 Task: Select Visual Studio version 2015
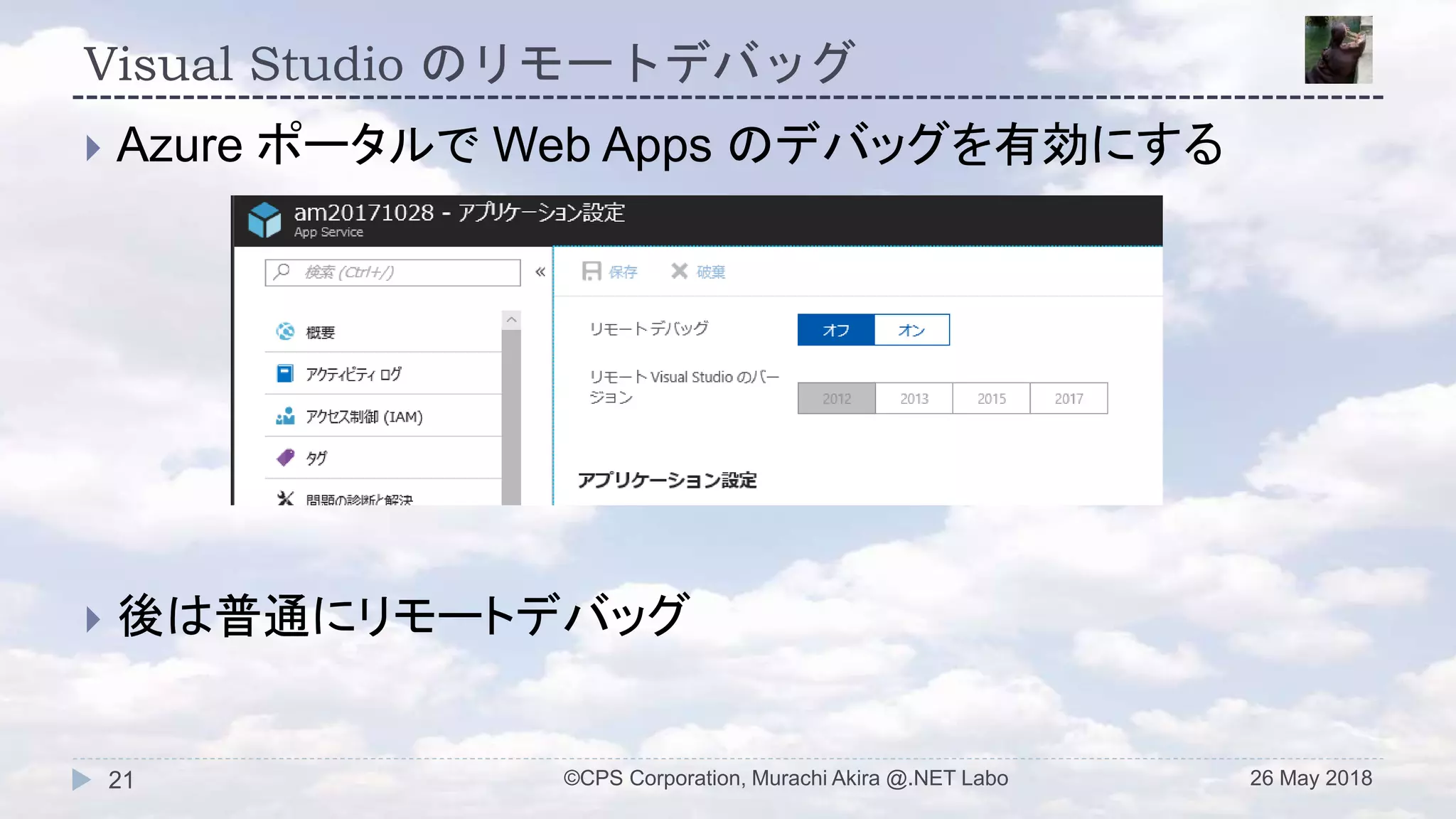pos(992,398)
